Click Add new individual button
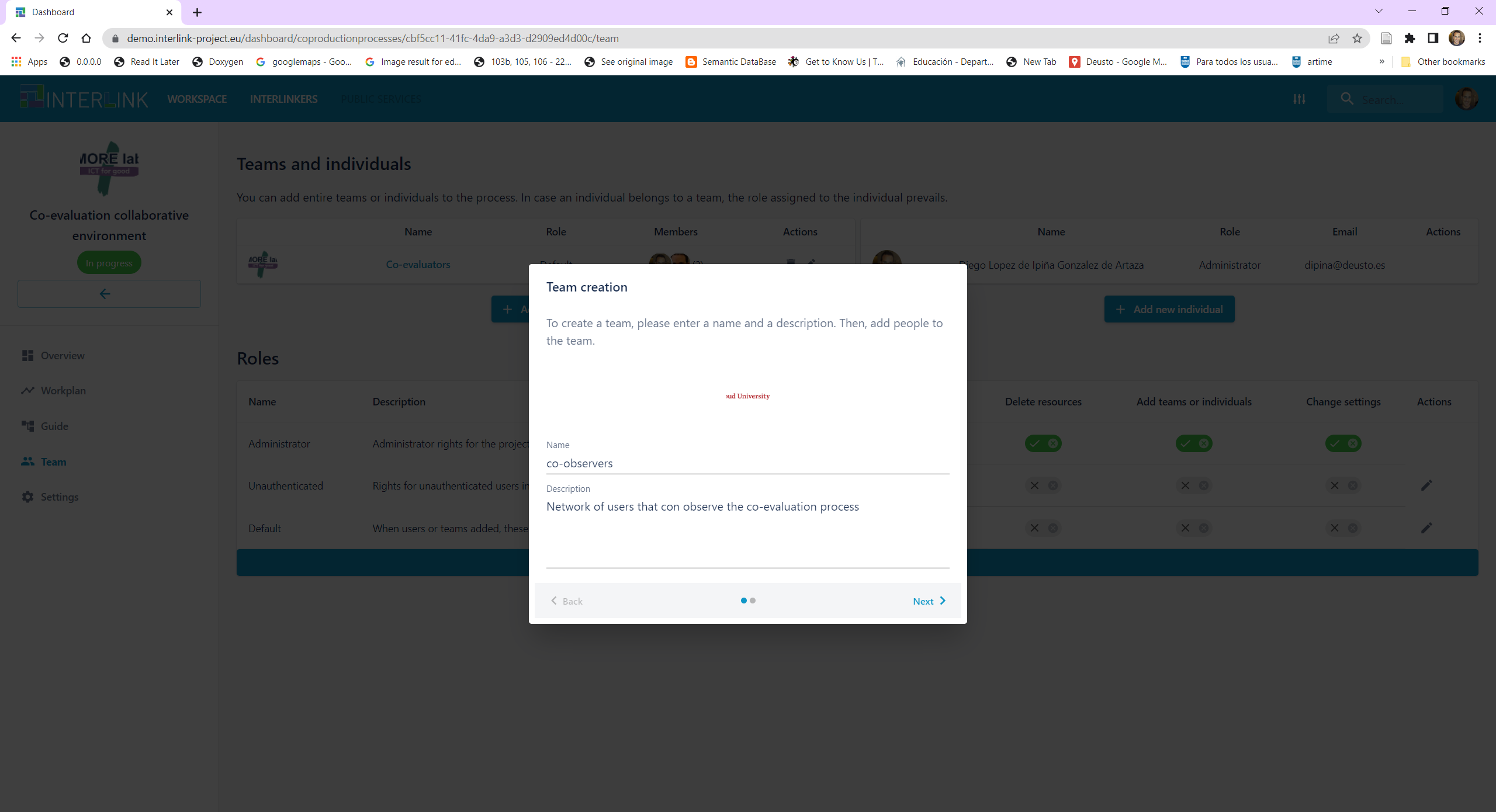This screenshot has height=812, width=1496. click(x=1170, y=309)
